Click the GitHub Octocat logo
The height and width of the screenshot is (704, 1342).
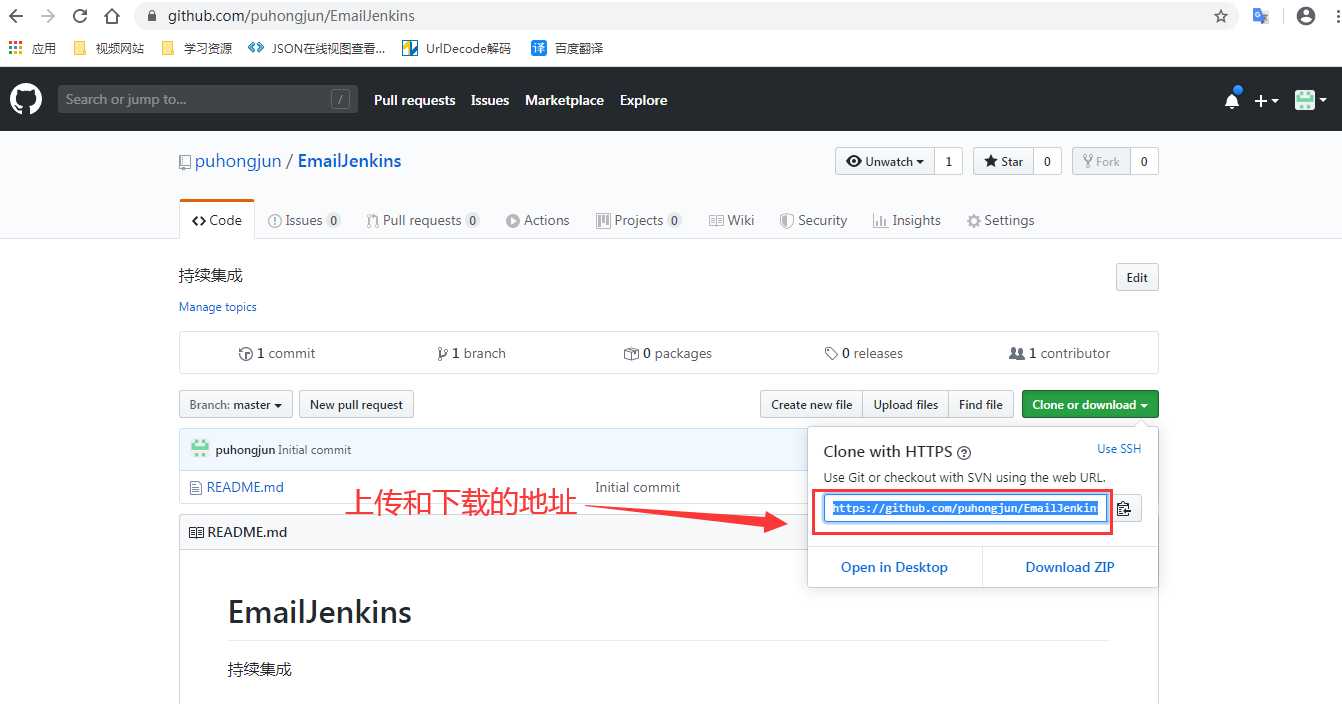pyautogui.click(x=26, y=99)
